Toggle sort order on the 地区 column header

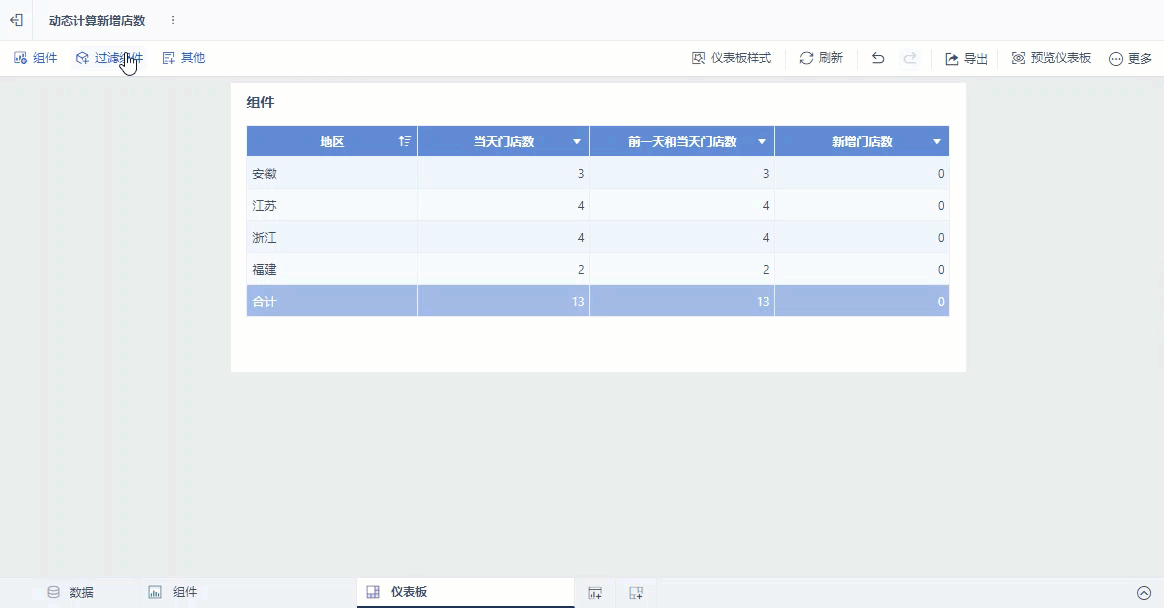[x=405, y=141]
